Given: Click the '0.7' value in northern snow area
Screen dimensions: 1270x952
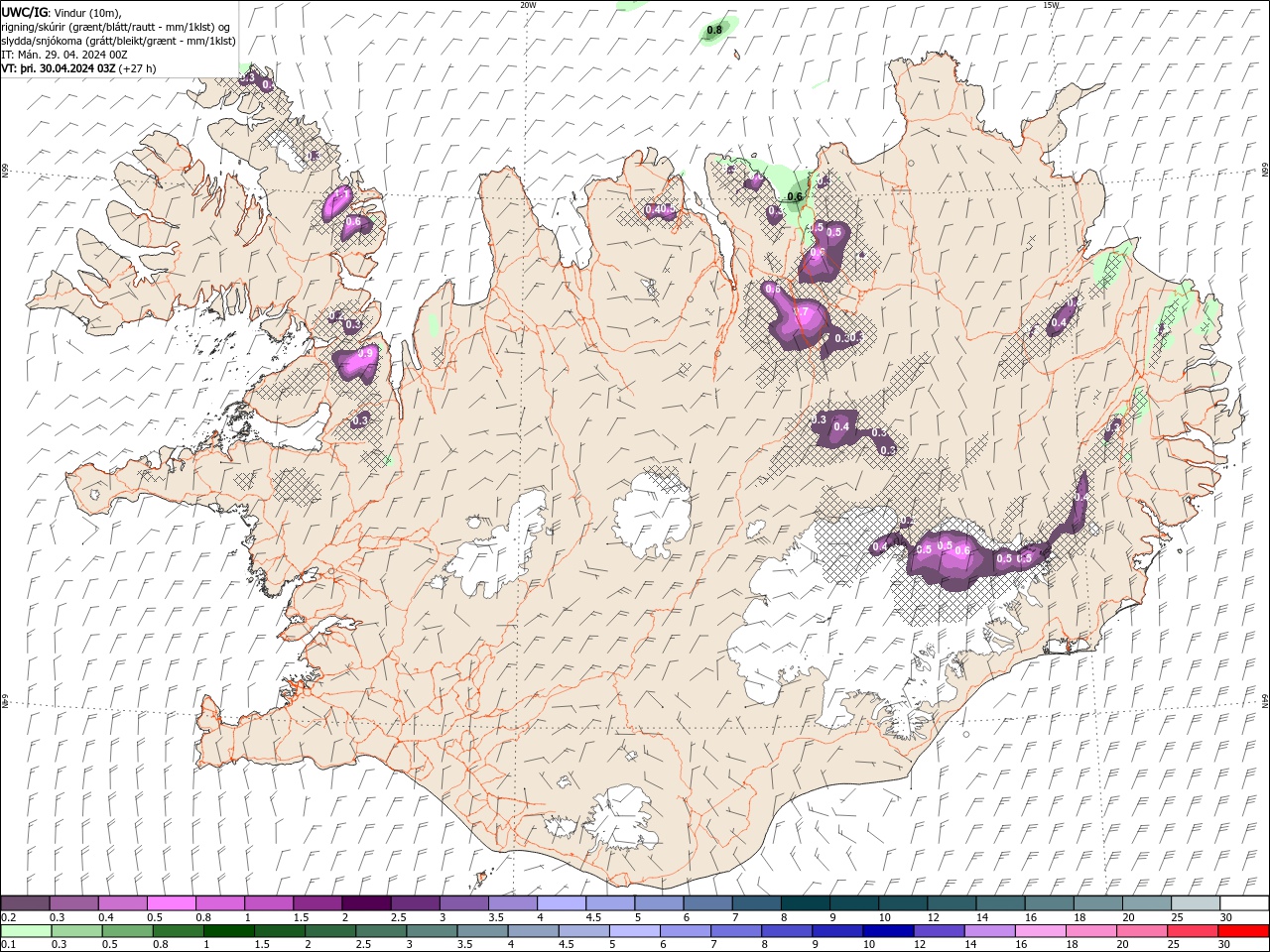Looking at the screenshot, I should pos(803,312).
